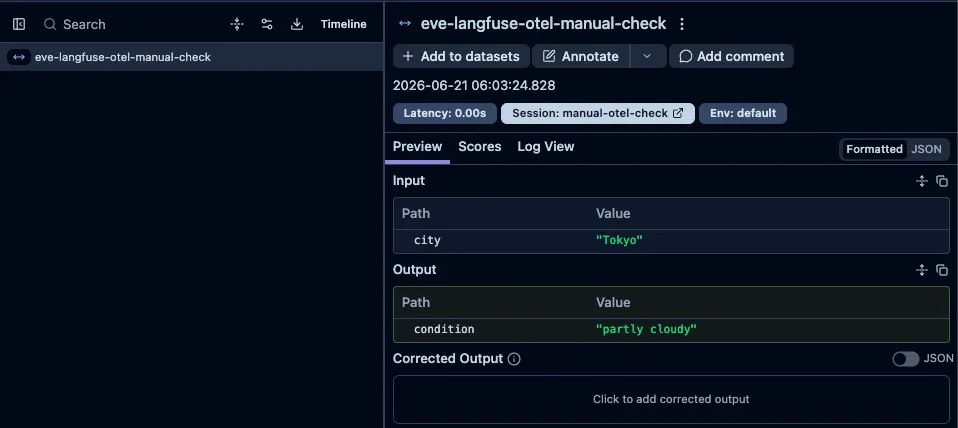This screenshot has width=958, height=428.
Task: Select Formatted view mode
Action: click(874, 149)
